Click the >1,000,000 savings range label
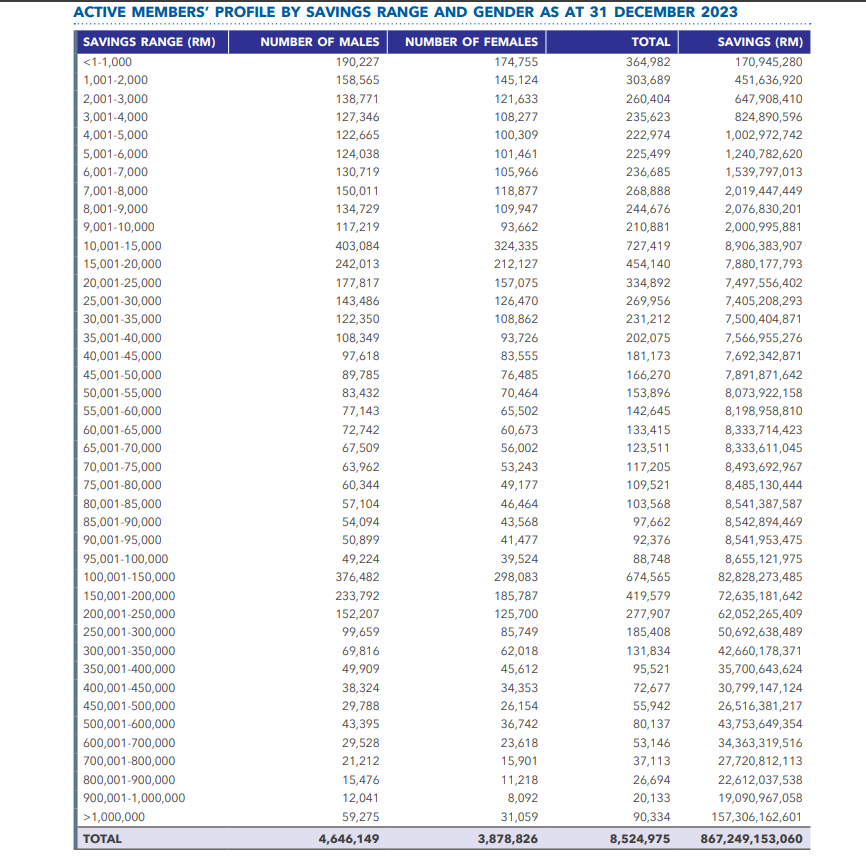The image size is (866, 856). [x=114, y=817]
